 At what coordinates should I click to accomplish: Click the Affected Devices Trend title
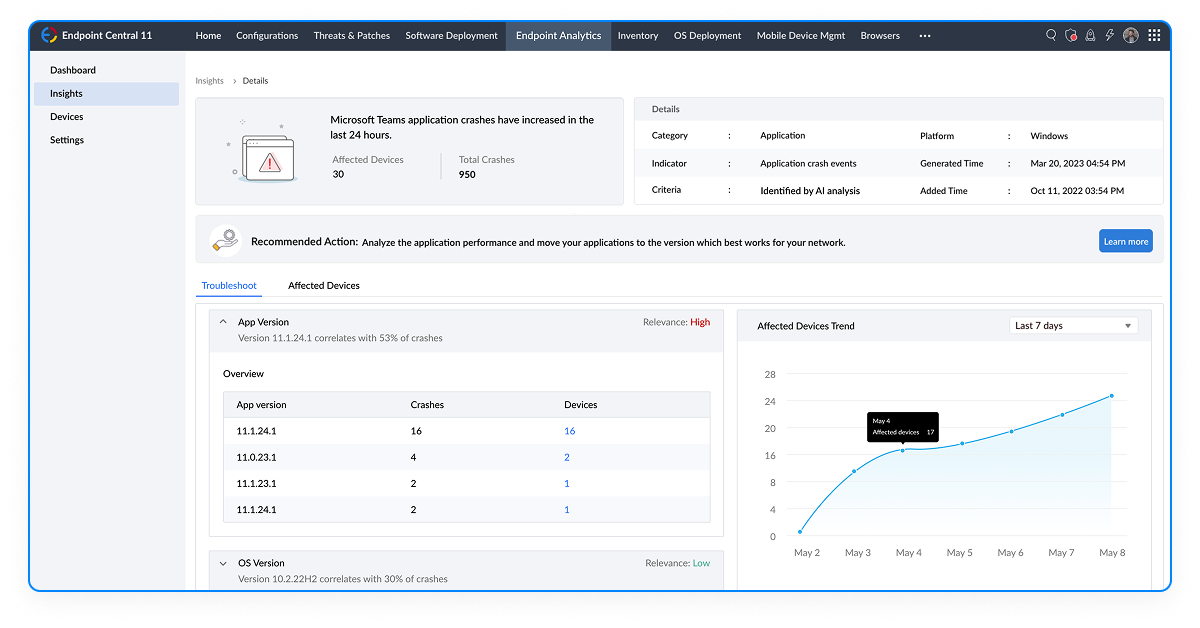pyautogui.click(x=806, y=326)
